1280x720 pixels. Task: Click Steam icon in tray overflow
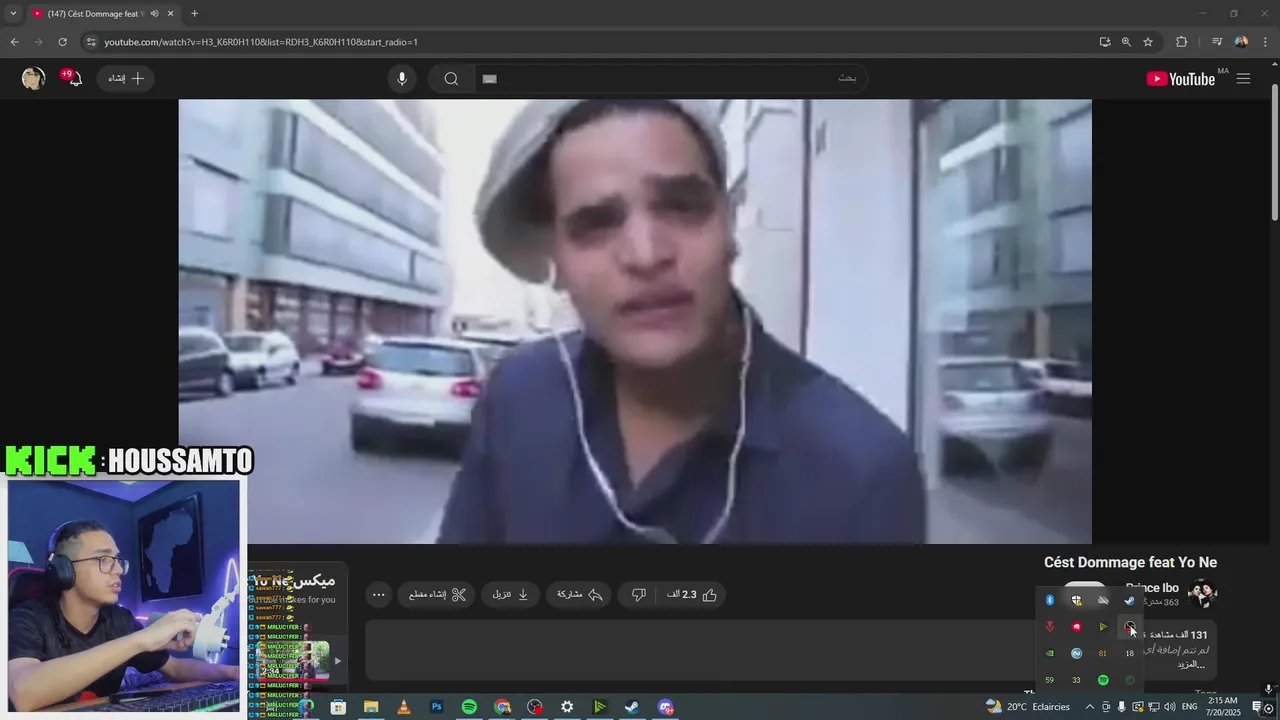(x=1130, y=600)
